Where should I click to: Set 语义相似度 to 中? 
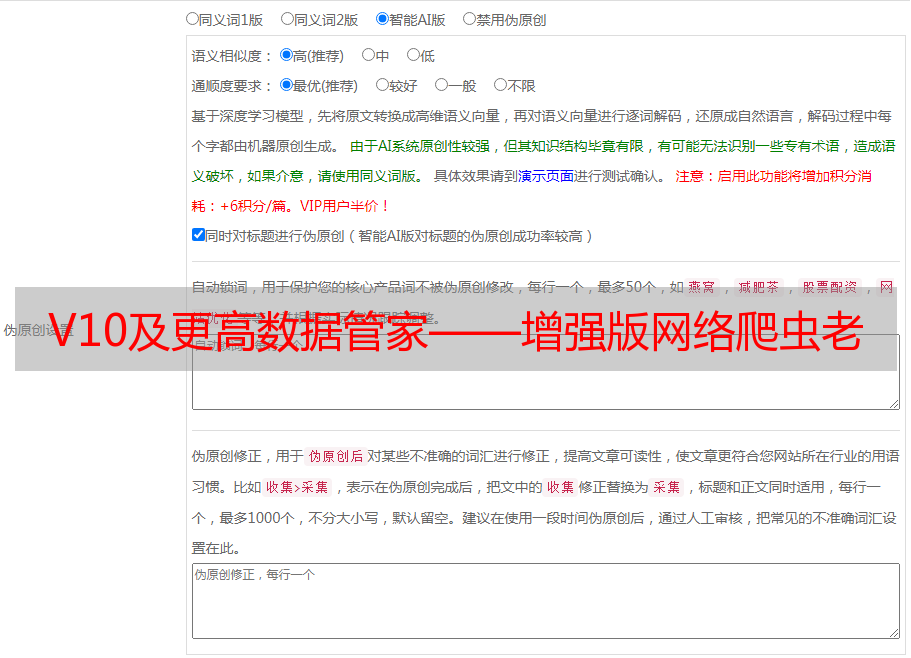click(368, 55)
